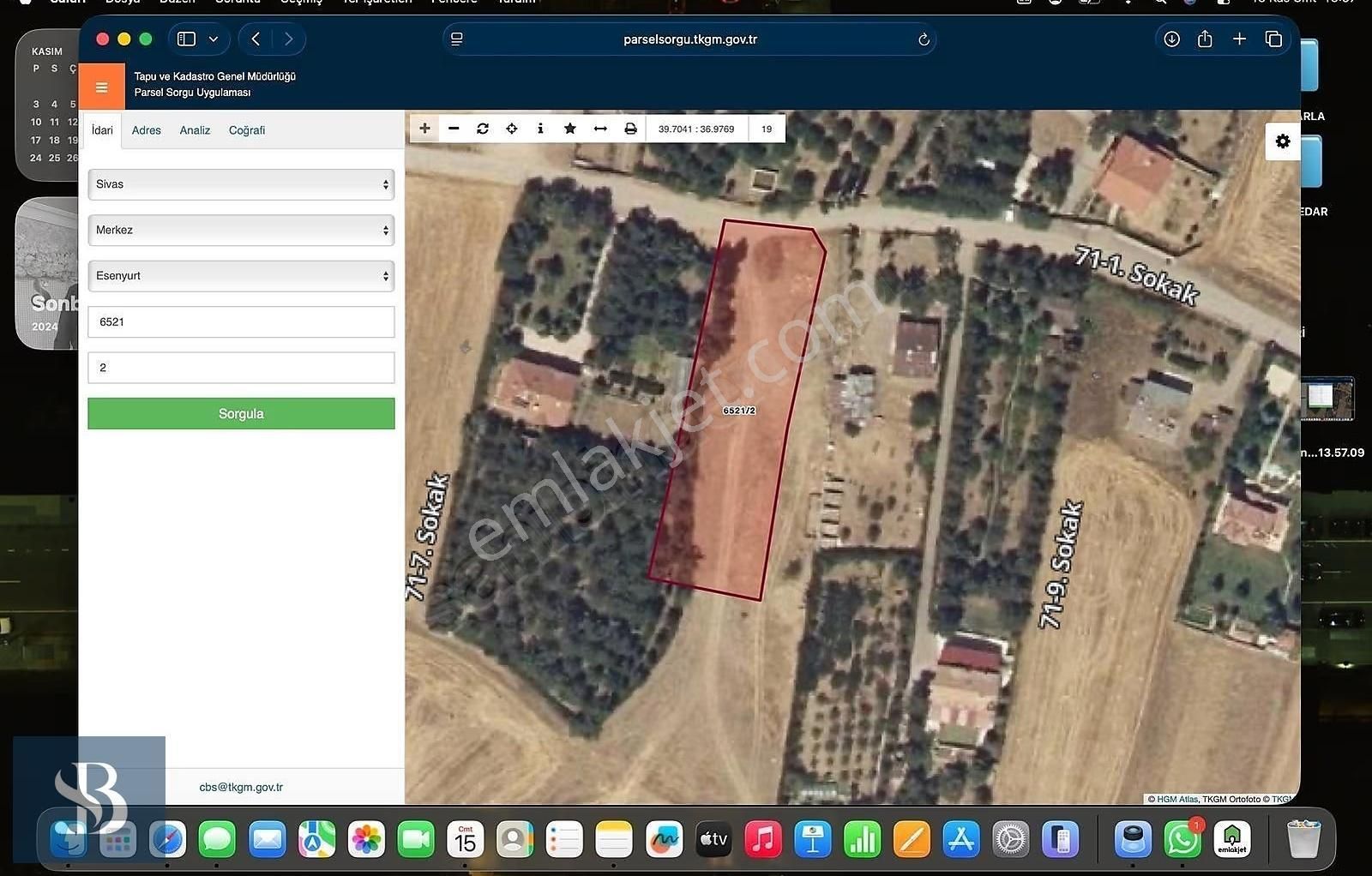The width and height of the screenshot is (1372, 876).
Task: Activate the locate/center map tool
Action: [512, 129]
